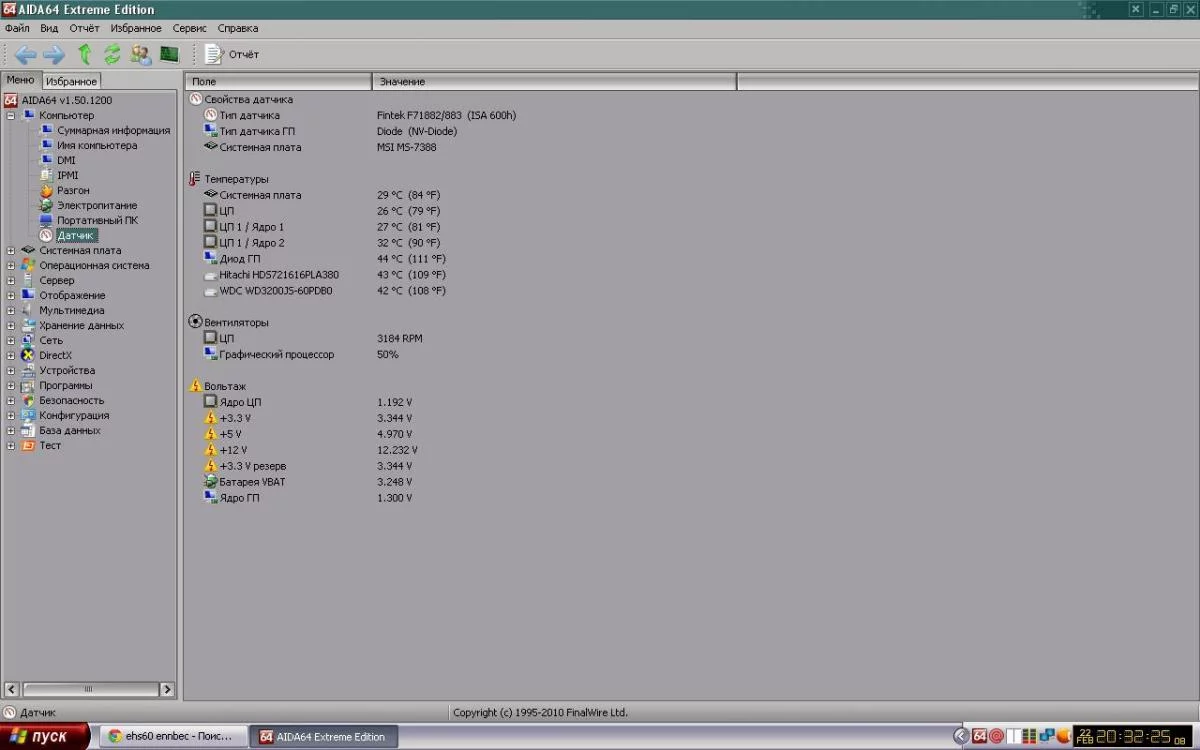Select Суммарная информация in the tree

(x=113, y=130)
